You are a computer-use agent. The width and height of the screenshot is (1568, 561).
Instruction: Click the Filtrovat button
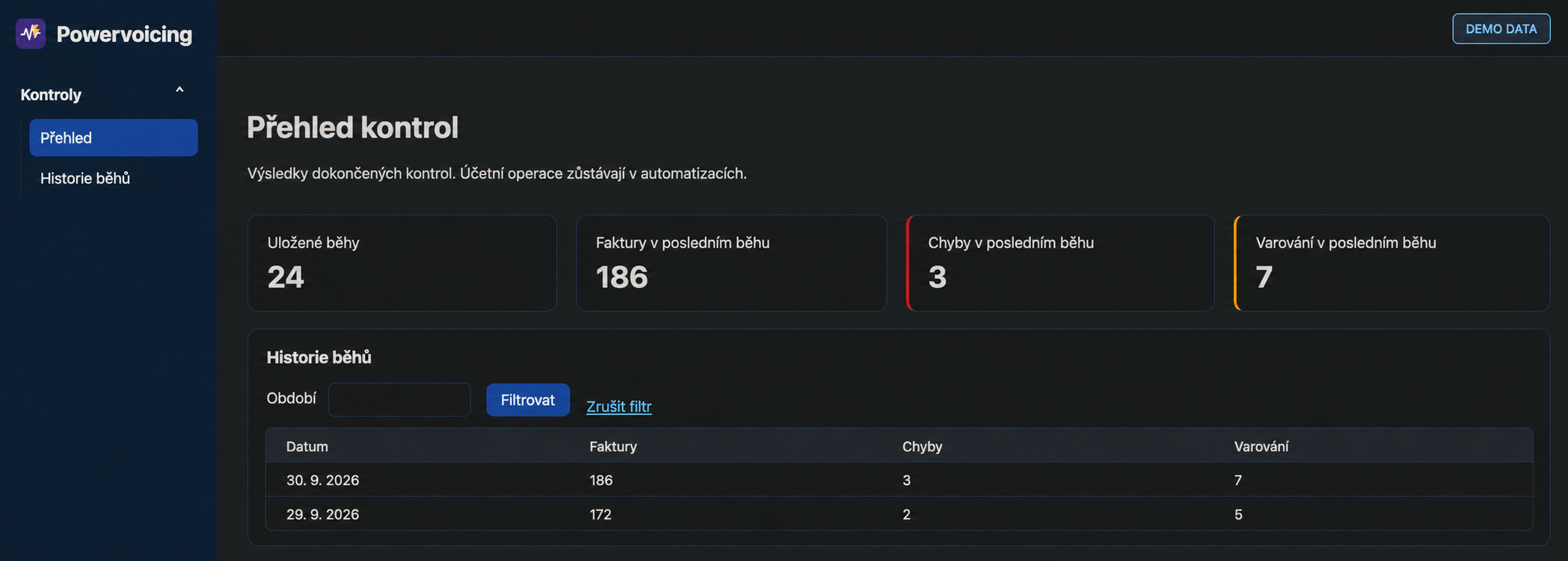528,400
